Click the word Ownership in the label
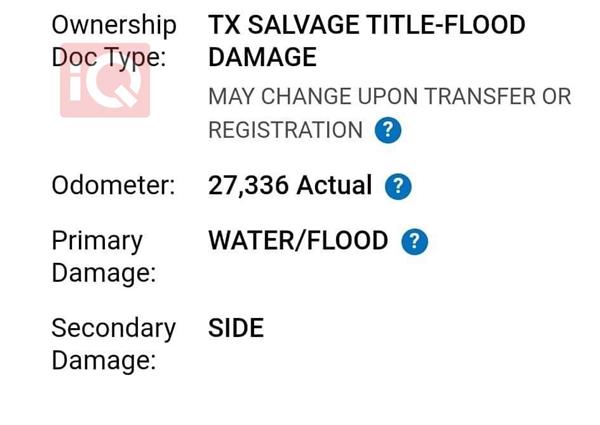The height and width of the screenshot is (425, 600). (113, 25)
